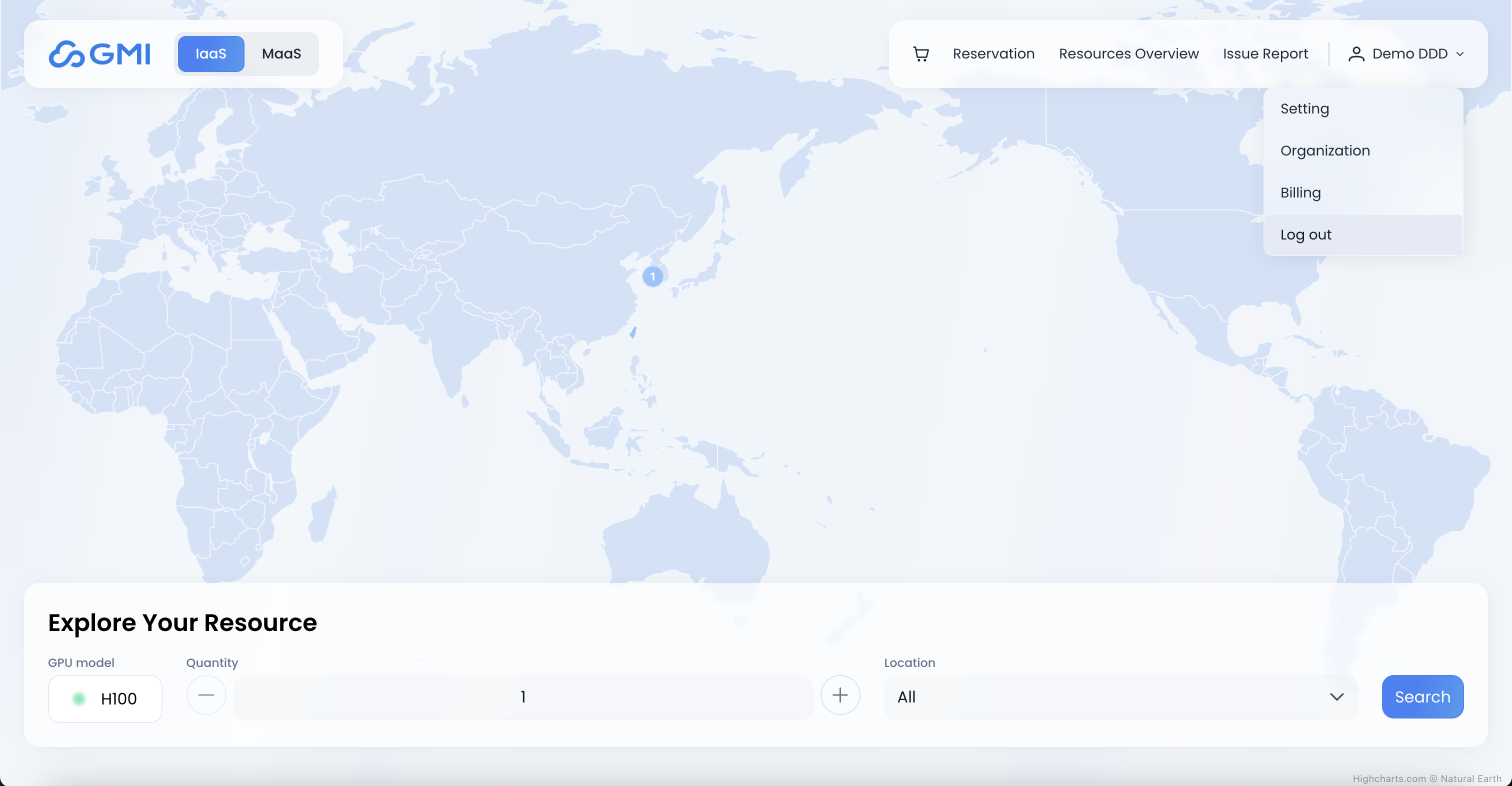The height and width of the screenshot is (786, 1512).
Task: Click Log out in the menu
Action: point(1305,235)
